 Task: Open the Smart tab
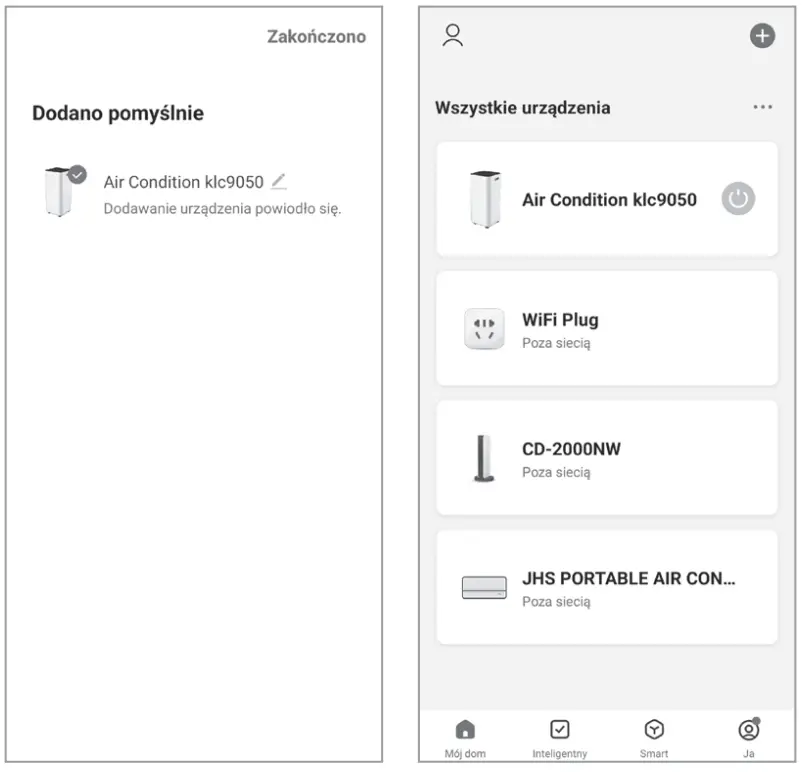point(655,738)
